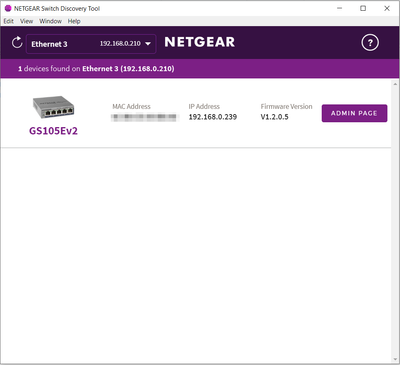Image resolution: width=400 pixels, height=365 pixels.
Task: Click the GS105Ev2 switch thumbnail image
Action: coord(53,107)
